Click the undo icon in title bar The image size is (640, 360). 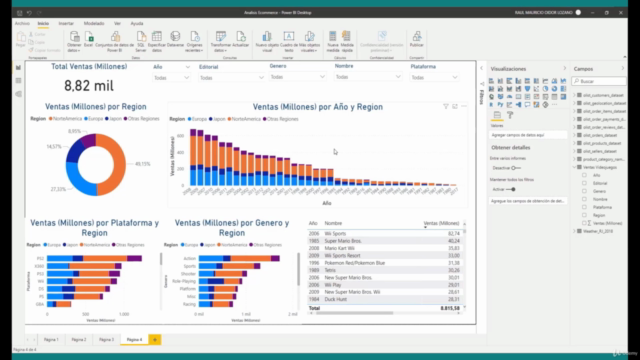(29, 13)
